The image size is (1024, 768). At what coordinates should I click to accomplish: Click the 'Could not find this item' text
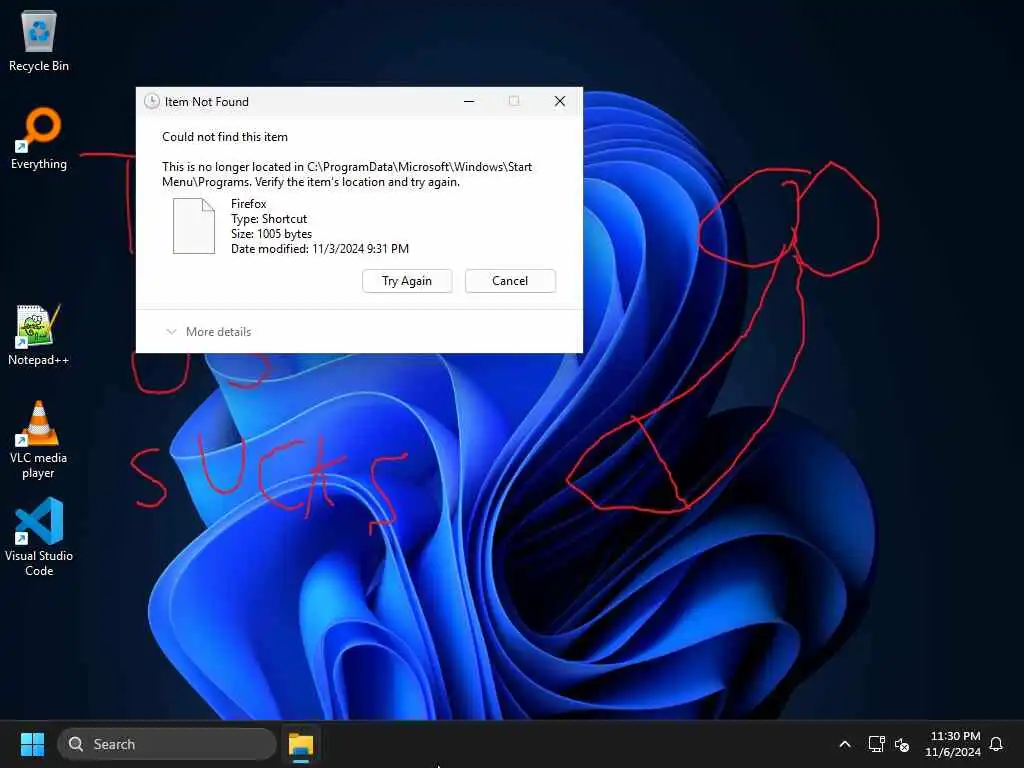point(225,136)
